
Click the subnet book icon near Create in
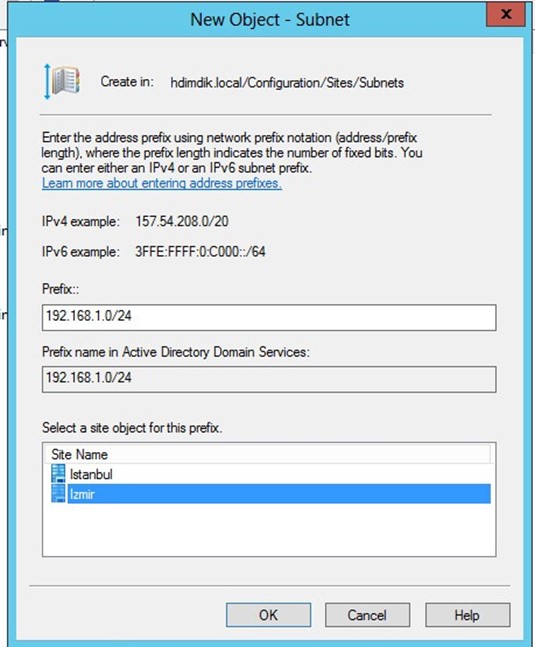pyautogui.click(x=62, y=81)
